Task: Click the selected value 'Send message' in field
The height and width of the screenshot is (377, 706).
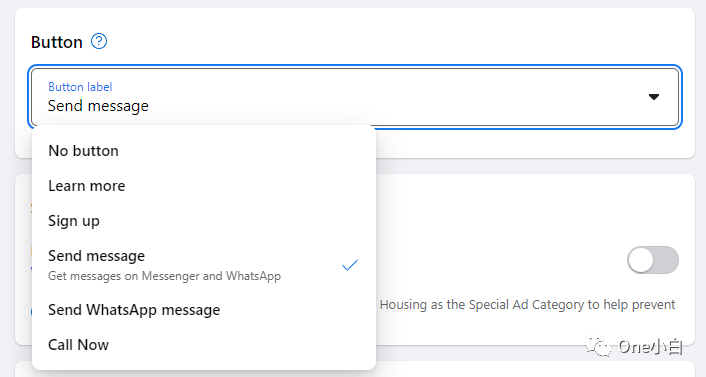Action: click(98, 106)
